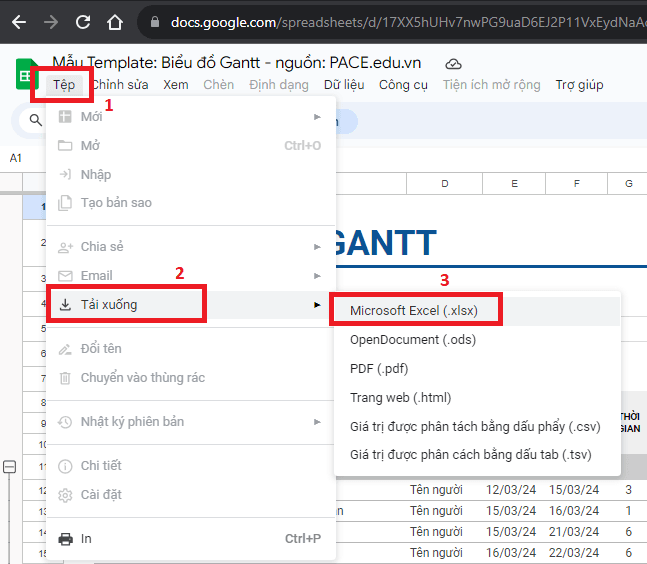Select Microsoft Excel (.xlsx) download option
This screenshot has width=647, height=564.
click(x=414, y=311)
